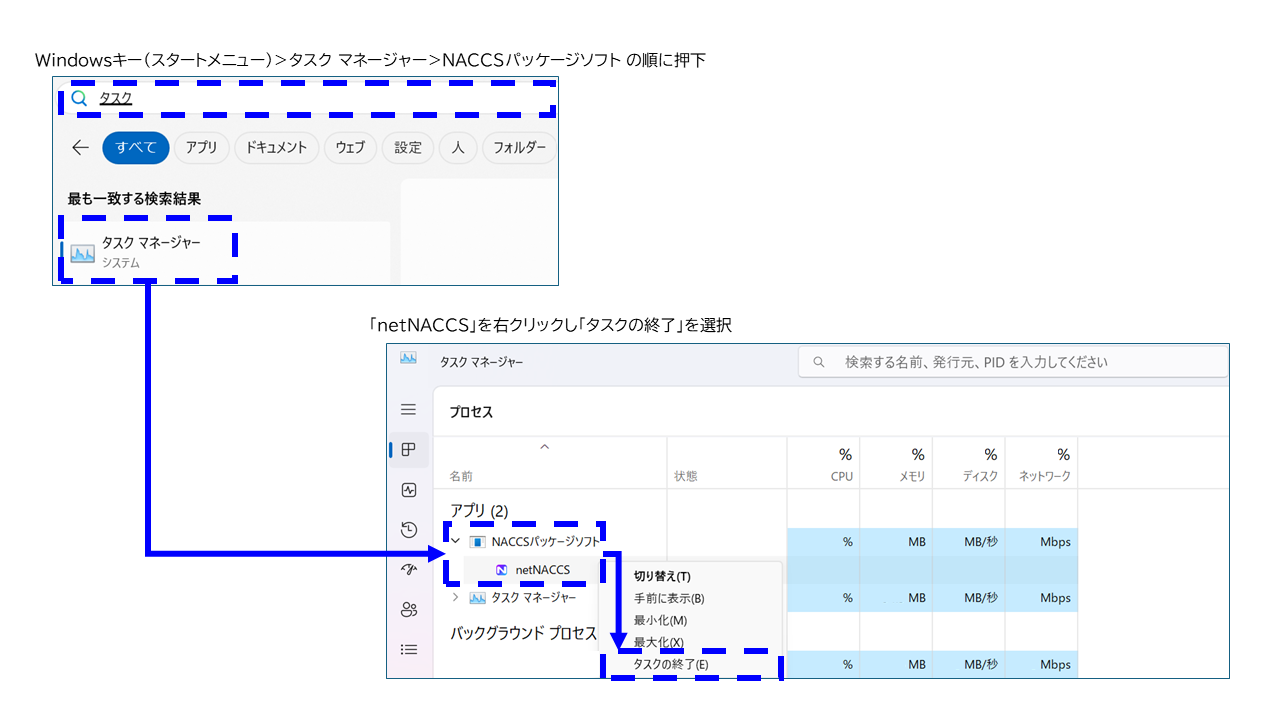Open the Task Manager hamburger navigation menu
Image resolution: width=1280 pixels, height=720 pixels.
(408, 410)
